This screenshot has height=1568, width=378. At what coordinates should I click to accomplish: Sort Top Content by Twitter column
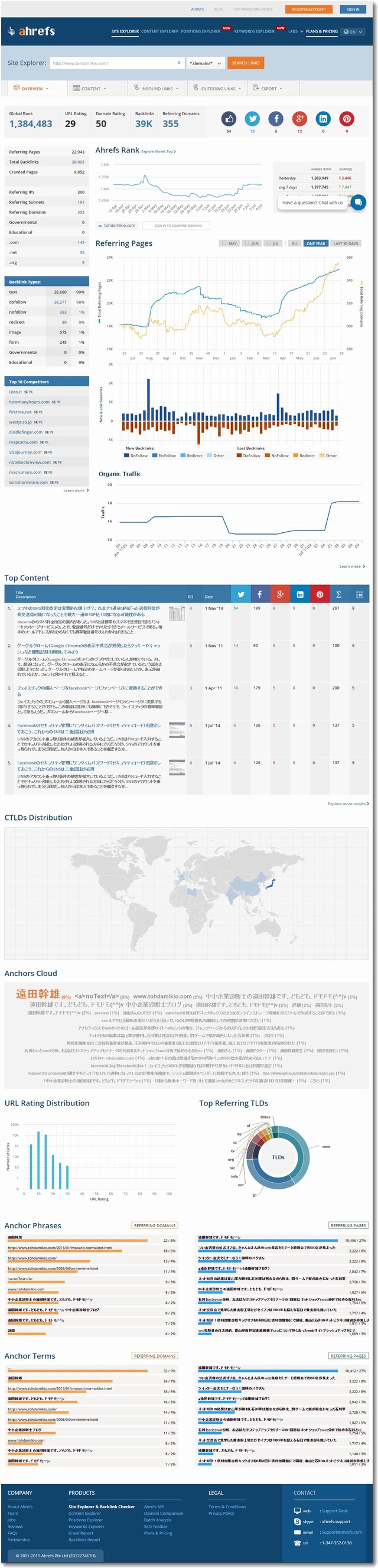click(x=240, y=594)
